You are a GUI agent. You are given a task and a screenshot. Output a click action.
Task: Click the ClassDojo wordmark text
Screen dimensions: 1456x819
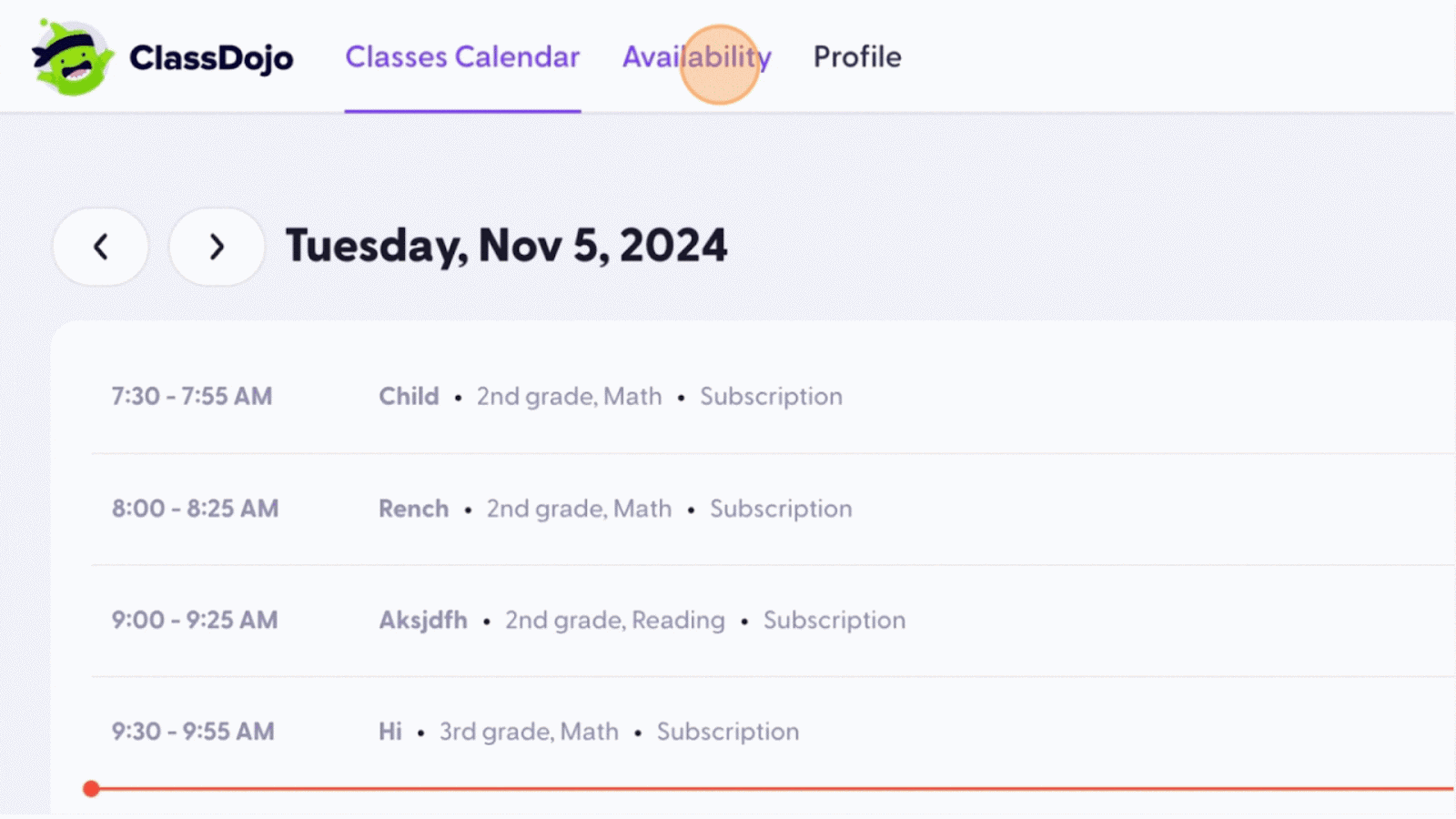(211, 58)
